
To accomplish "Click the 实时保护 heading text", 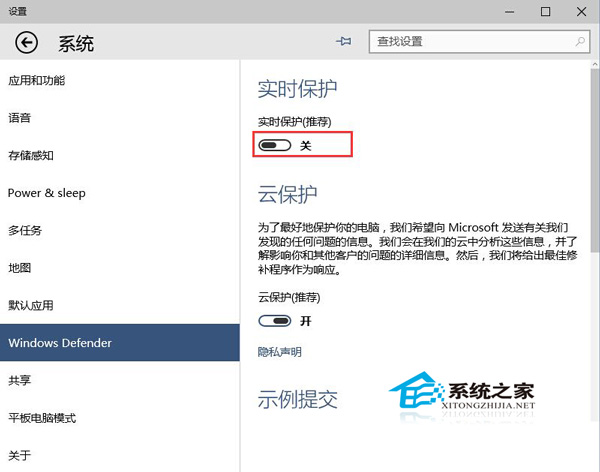I will 297,89.
